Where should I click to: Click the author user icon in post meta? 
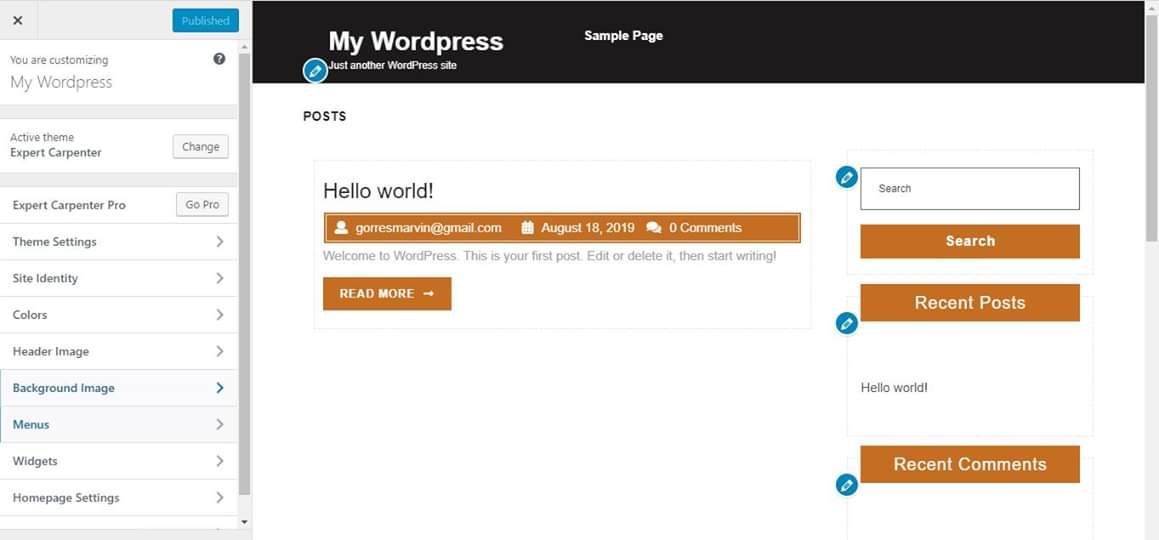[341, 228]
